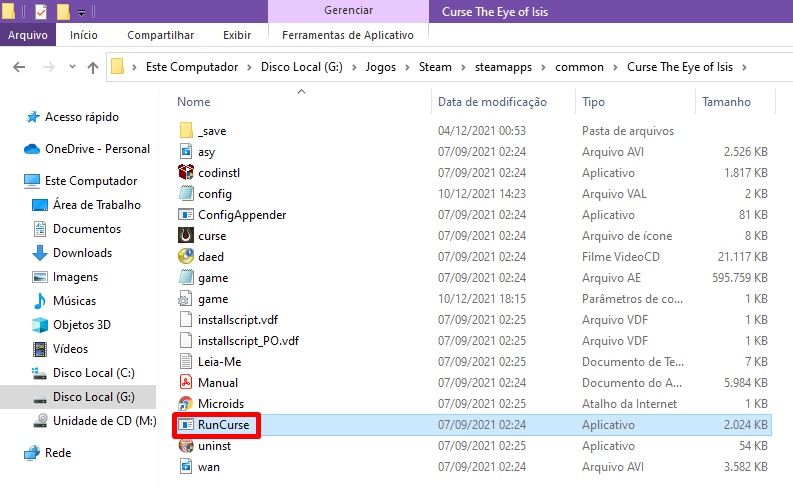Click the game AE file icon
Viewport: 793px width, 487px height.
click(186, 277)
